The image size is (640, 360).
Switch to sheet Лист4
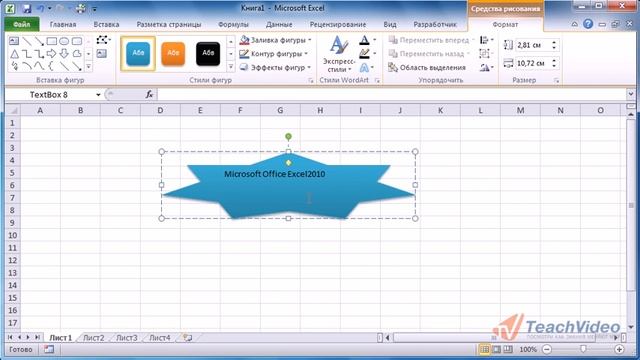point(160,338)
